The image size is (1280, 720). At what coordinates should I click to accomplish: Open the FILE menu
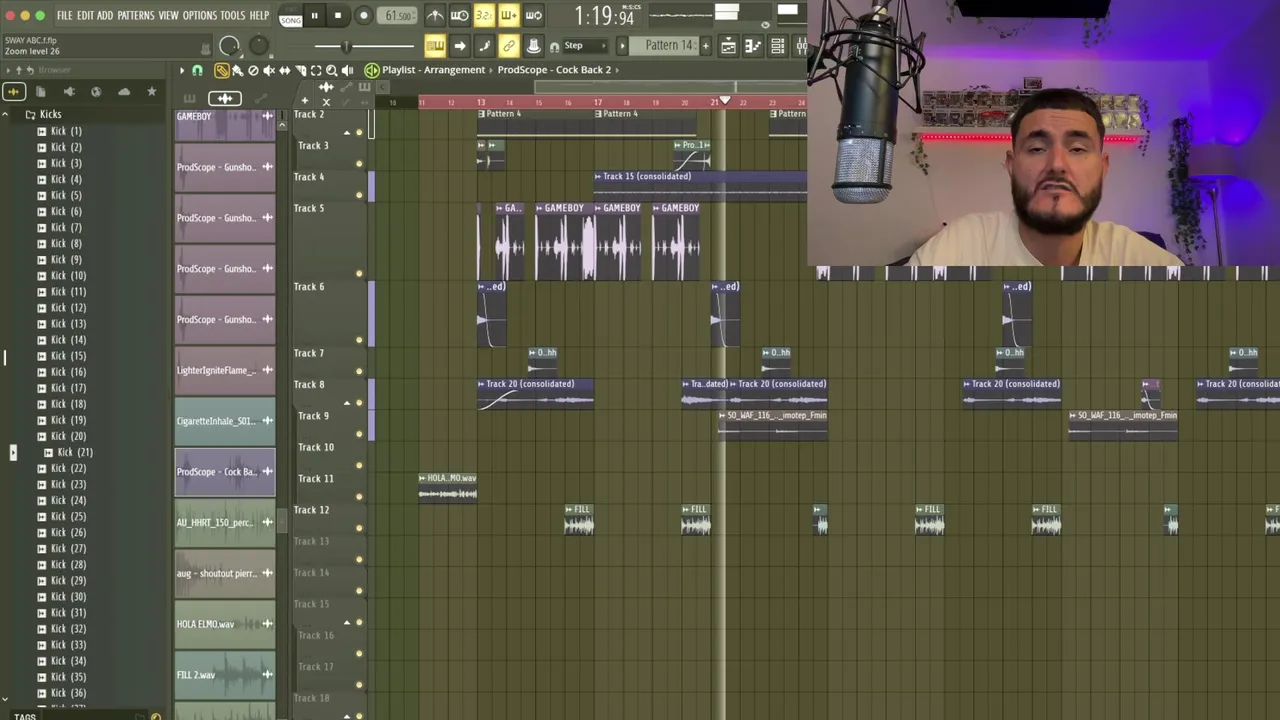[64, 15]
